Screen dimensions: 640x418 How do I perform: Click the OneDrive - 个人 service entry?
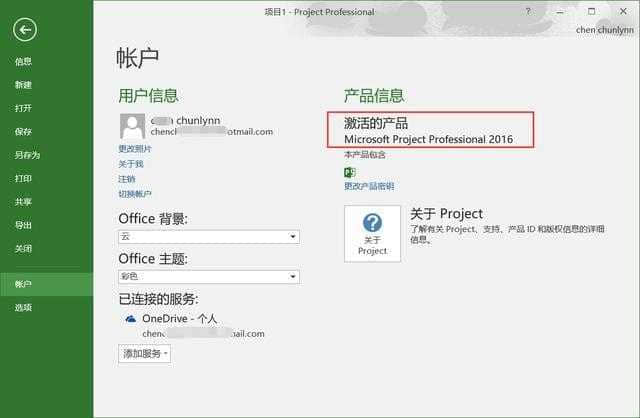pyautogui.click(x=179, y=318)
